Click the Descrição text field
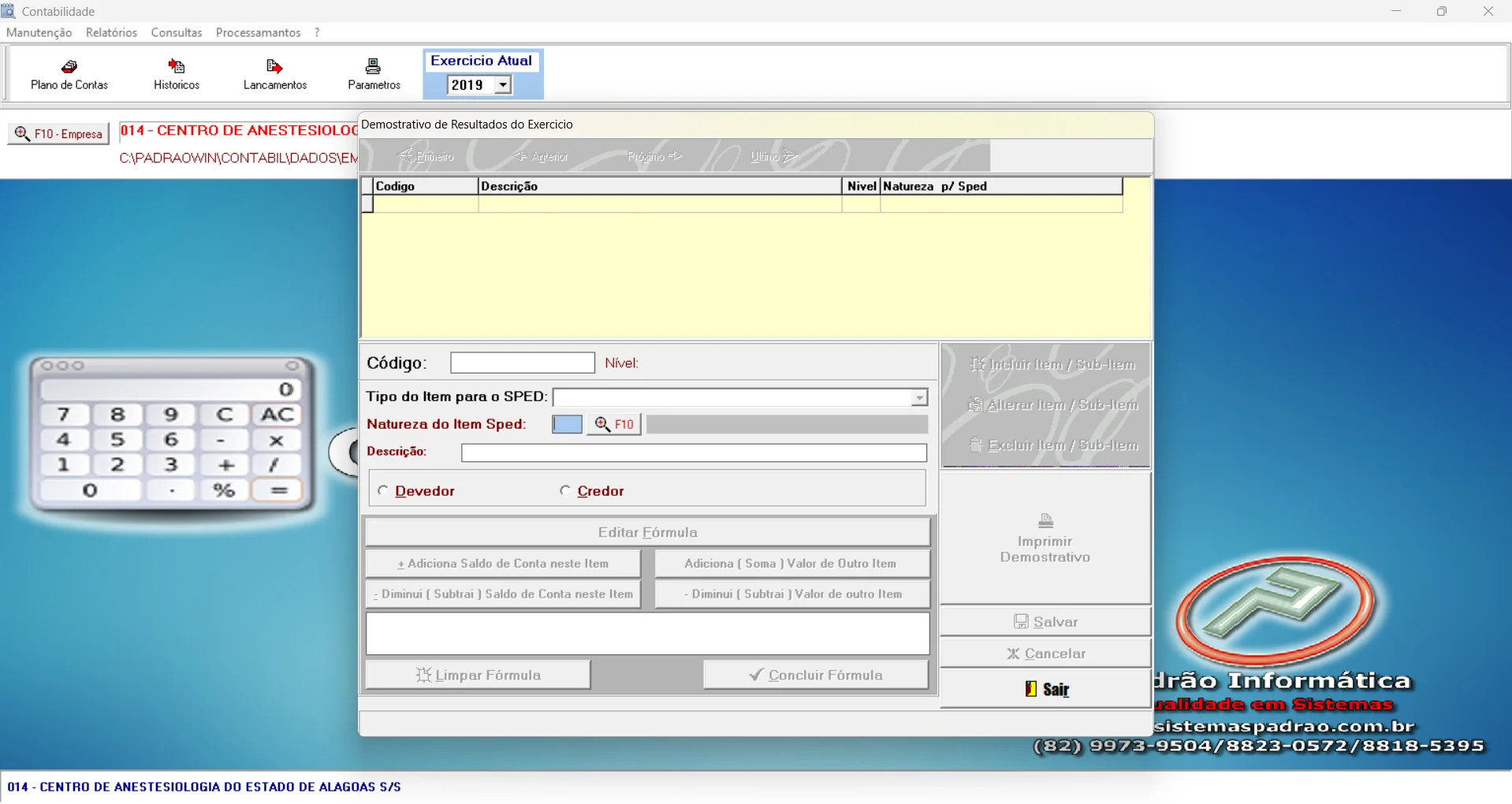1512x804 pixels. pos(694,453)
